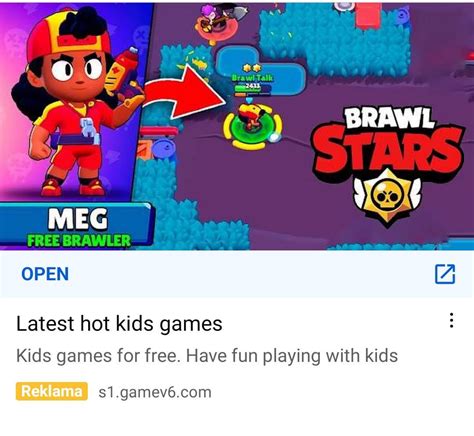Viewport: 474px width, 436px height.
Task: Open the s1.gamev6.com link
Action: coord(155,392)
